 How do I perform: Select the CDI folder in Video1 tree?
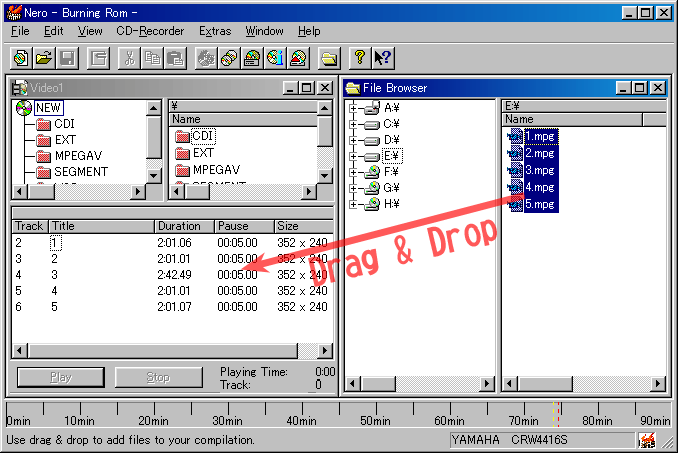coord(64,124)
